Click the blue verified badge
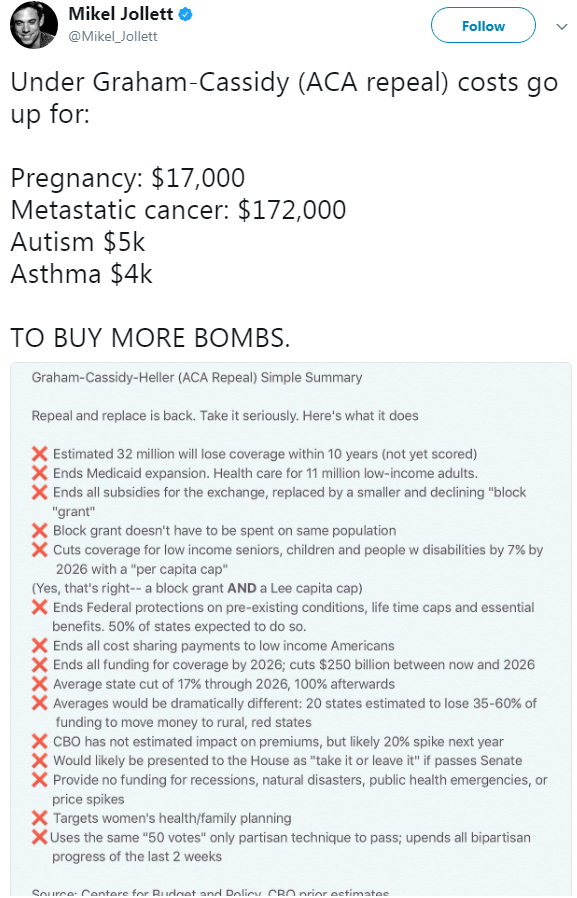The height and width of the screenshot is (898, 577). click(x=185, y=14)
